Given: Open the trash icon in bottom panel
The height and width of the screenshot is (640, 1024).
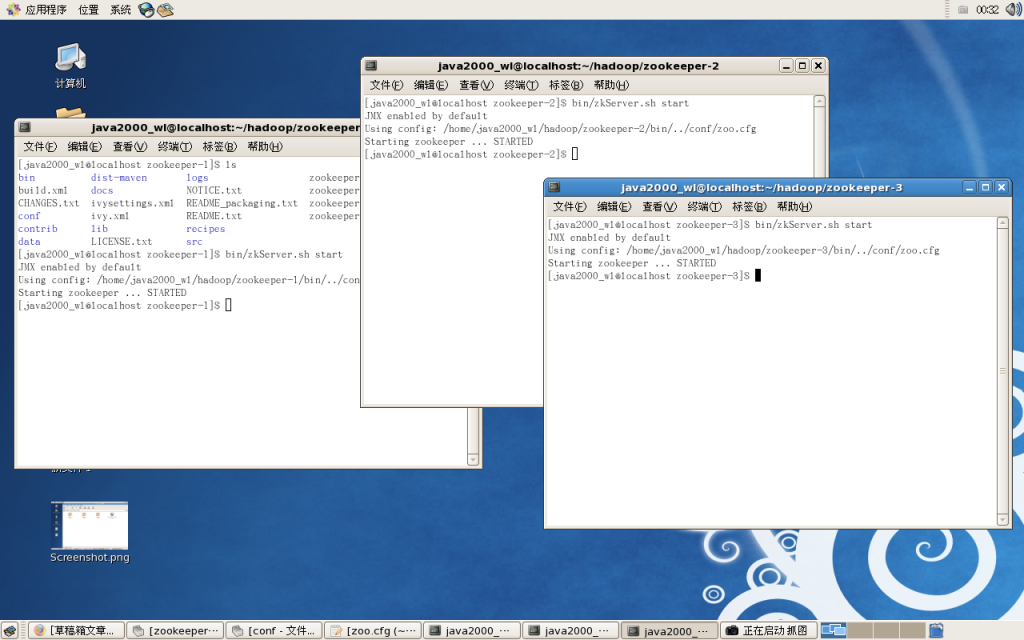Looking at the screenshot, I should tap(936, 630).
